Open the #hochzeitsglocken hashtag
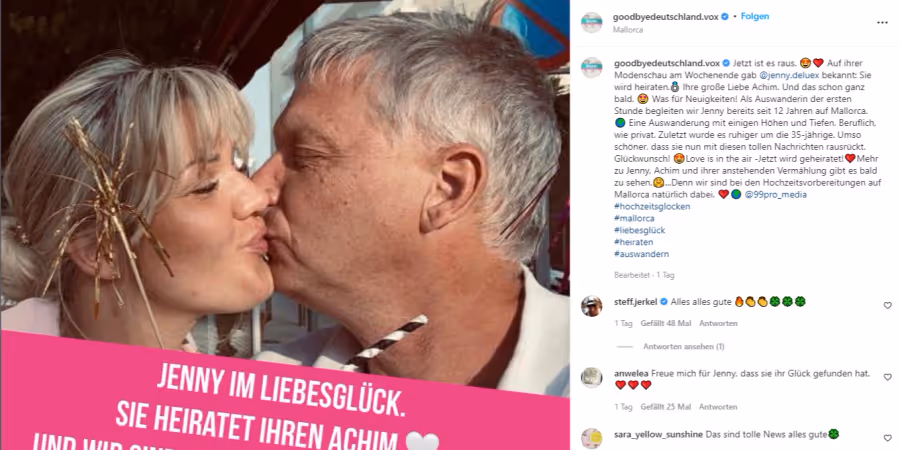This screenshot has height=450, width=900. coord(652,207)
